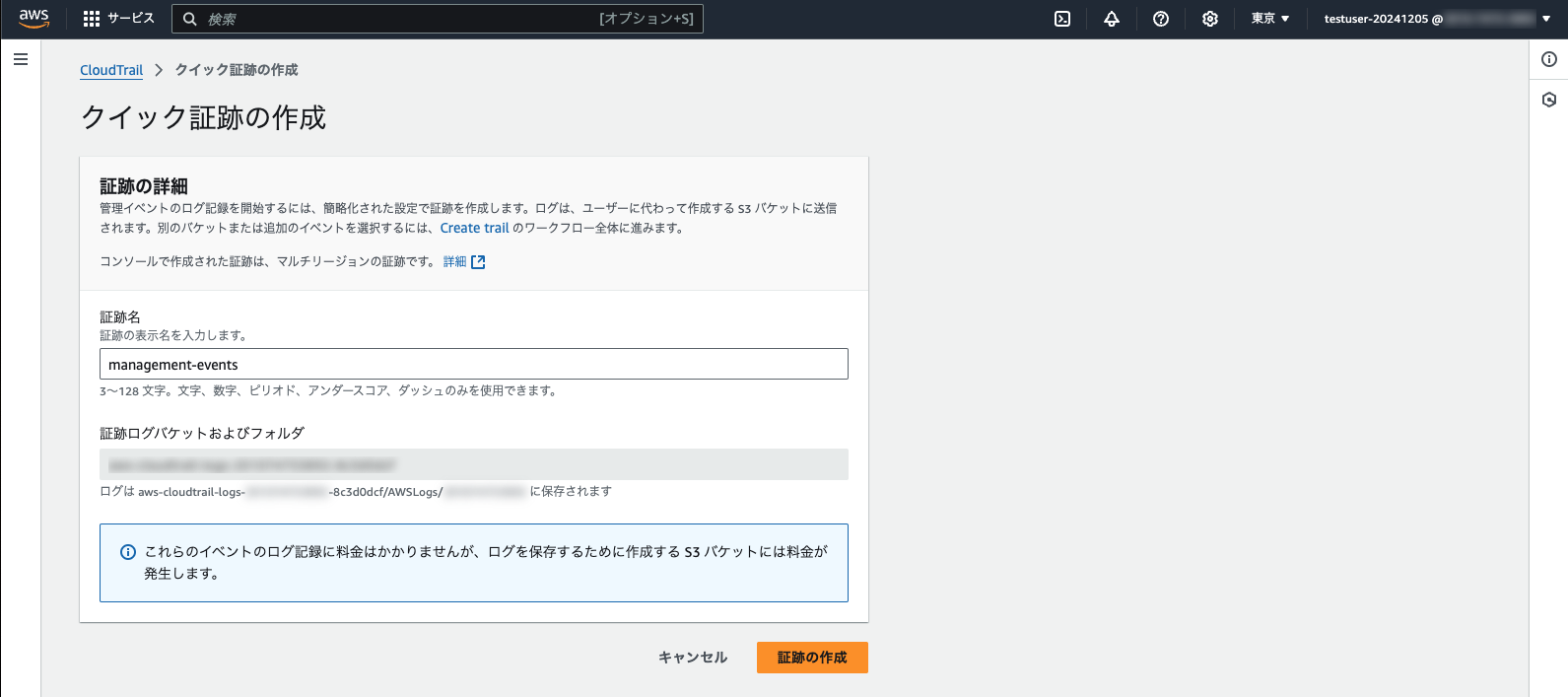Click the external link icon beside 詳細
The image size is (1568, 697).
click(478, 262)
